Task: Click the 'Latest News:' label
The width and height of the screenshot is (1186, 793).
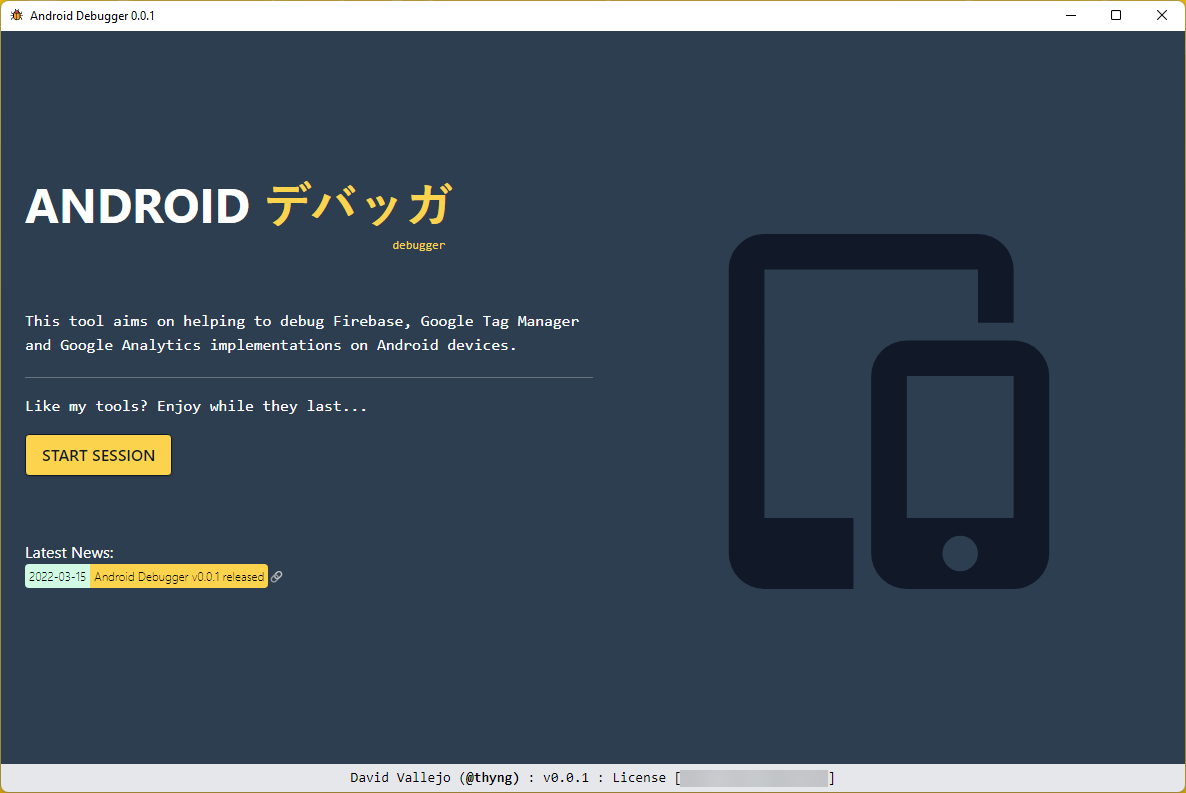Action: 69,552
